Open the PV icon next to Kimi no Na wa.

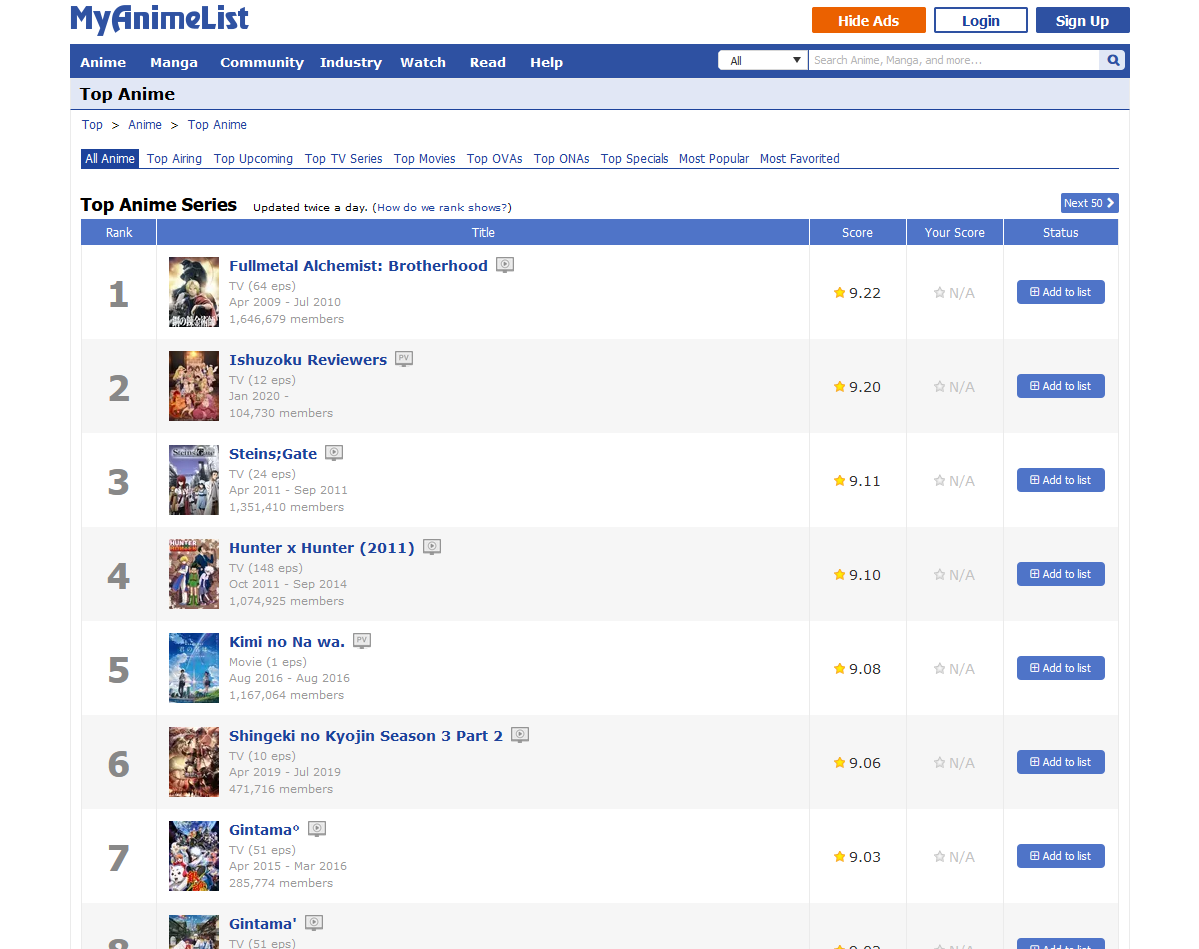pos(362,641)
